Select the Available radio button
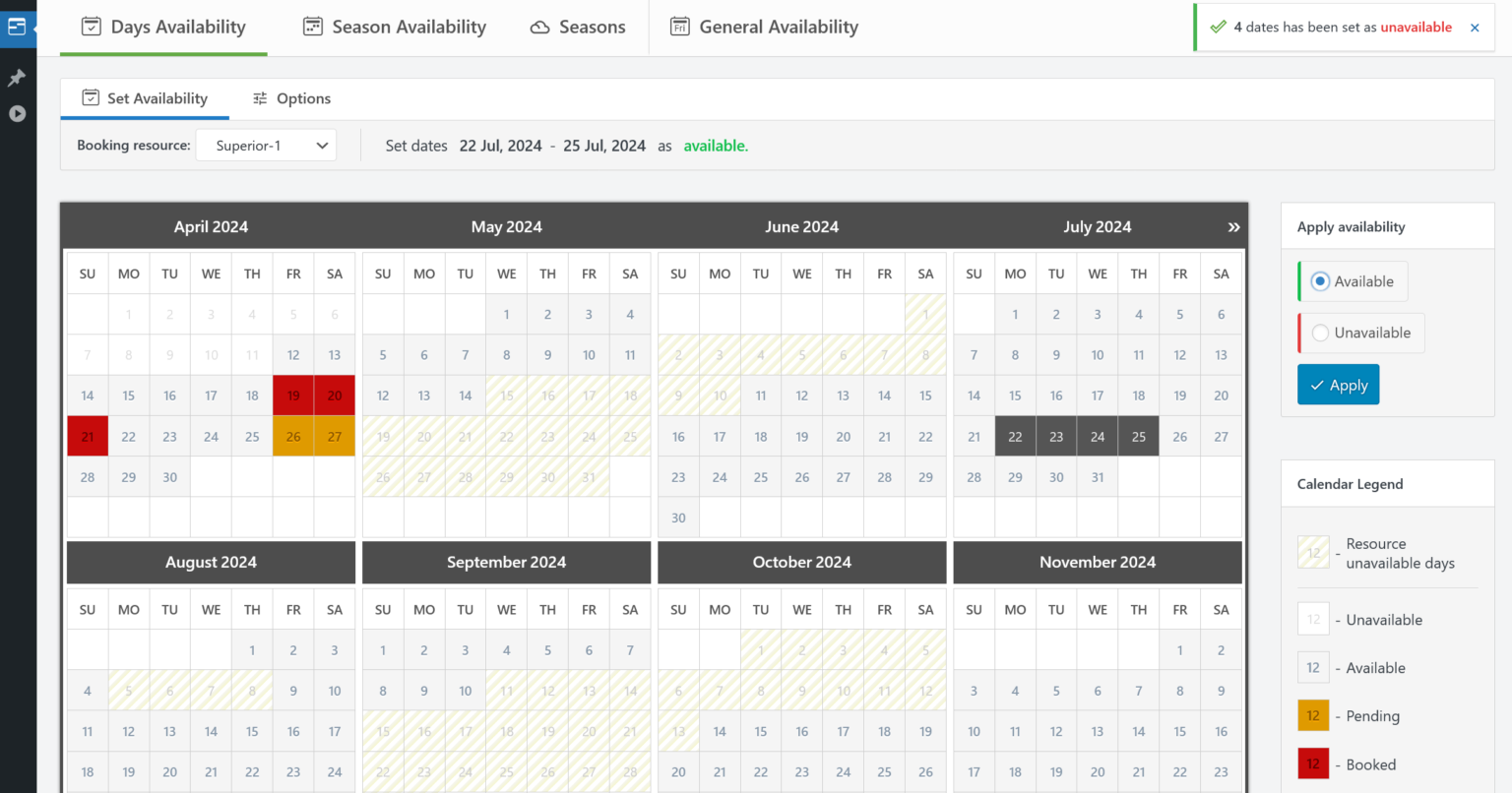This screenshot has width=1512, height=793. [1320, 280]
